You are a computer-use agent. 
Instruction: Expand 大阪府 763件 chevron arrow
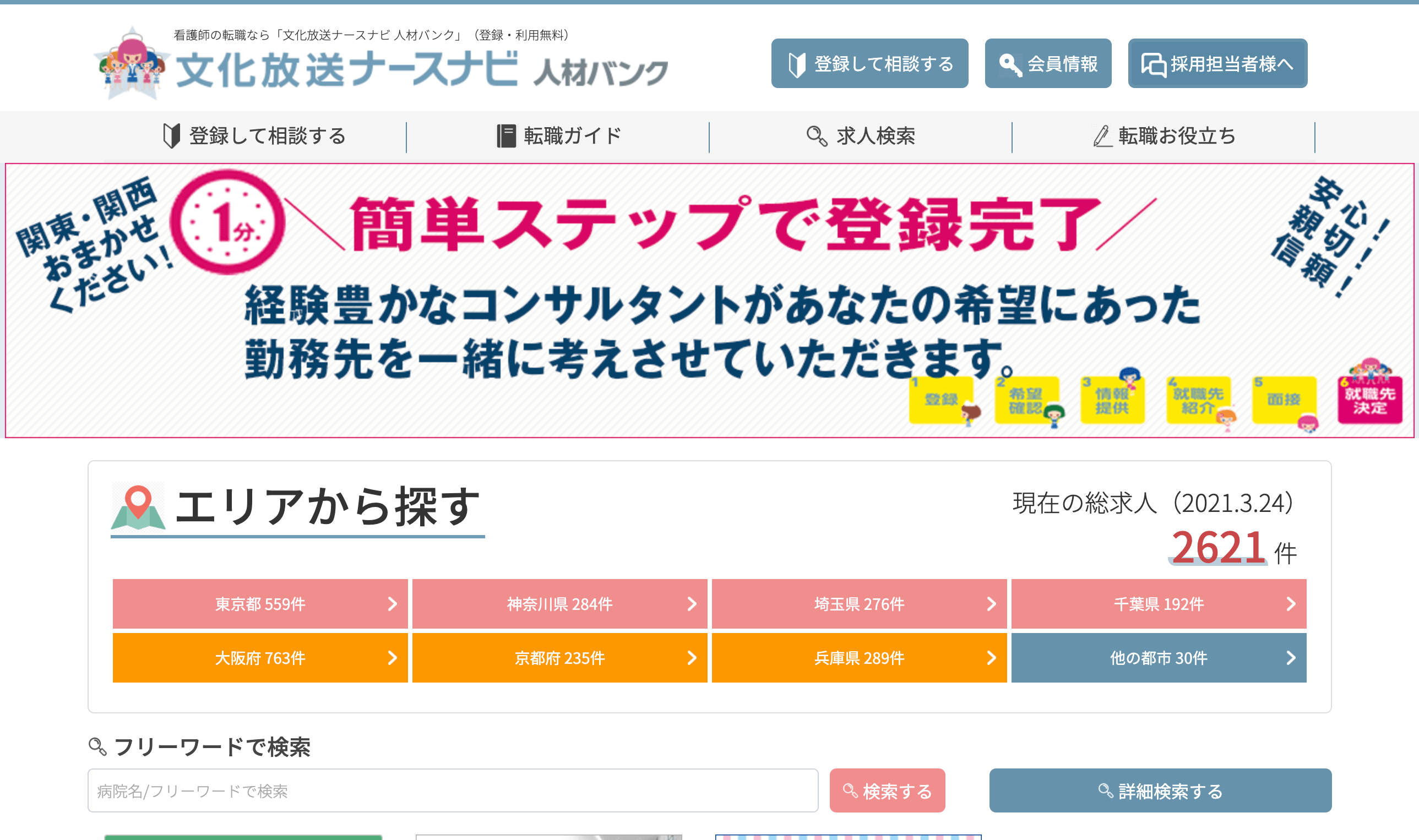[392, 658]
